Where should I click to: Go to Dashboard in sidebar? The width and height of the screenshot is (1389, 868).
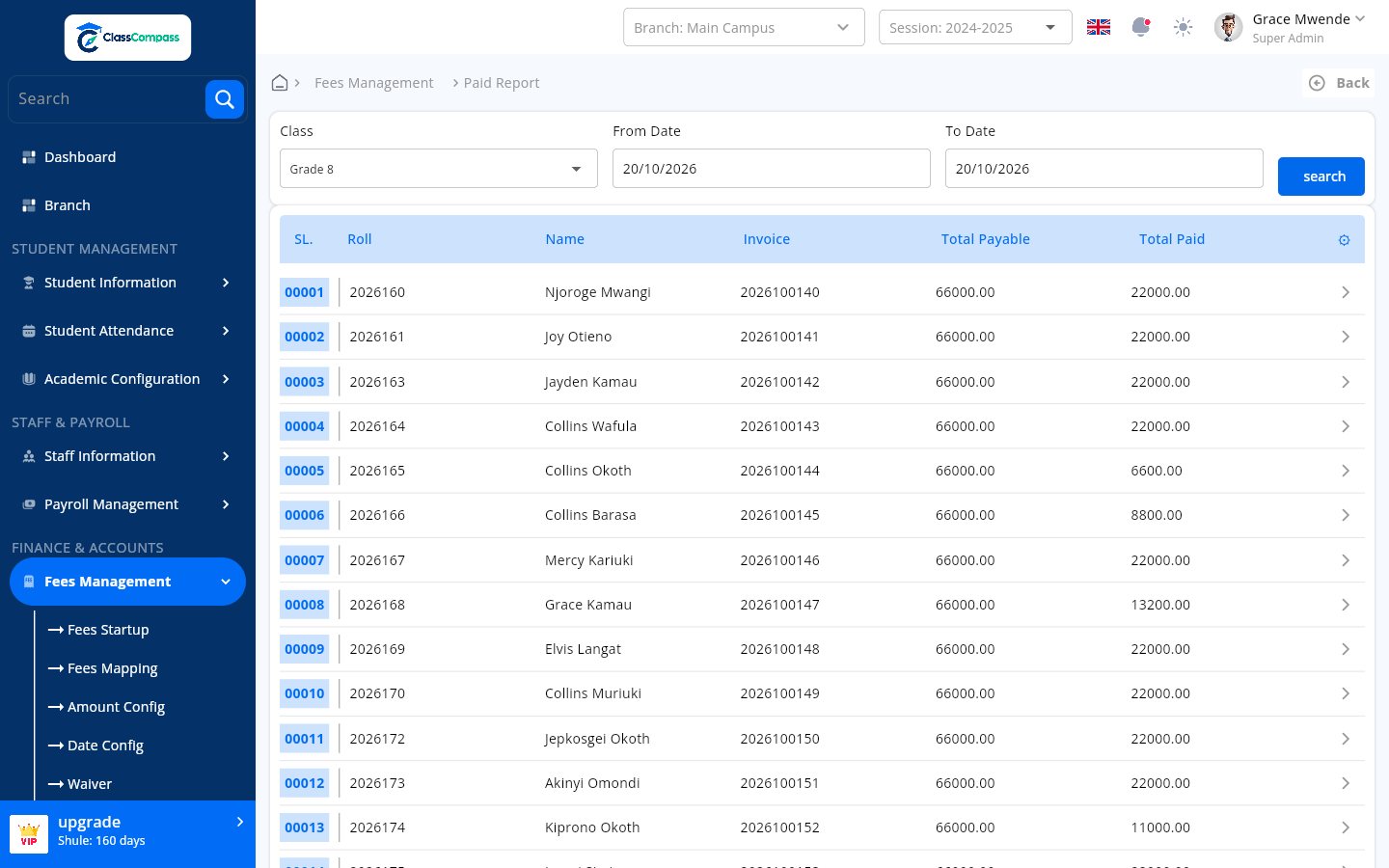point(80,157)
